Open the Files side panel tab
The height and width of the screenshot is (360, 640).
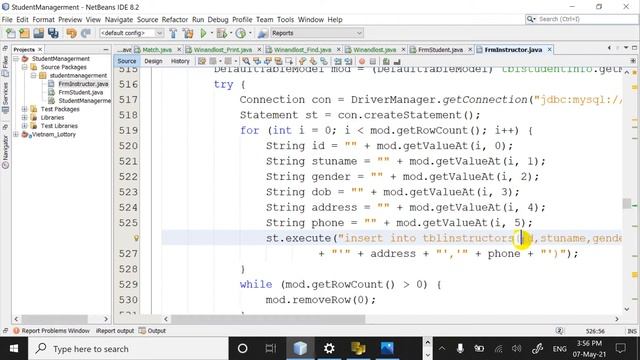click(x=5, y=66)
